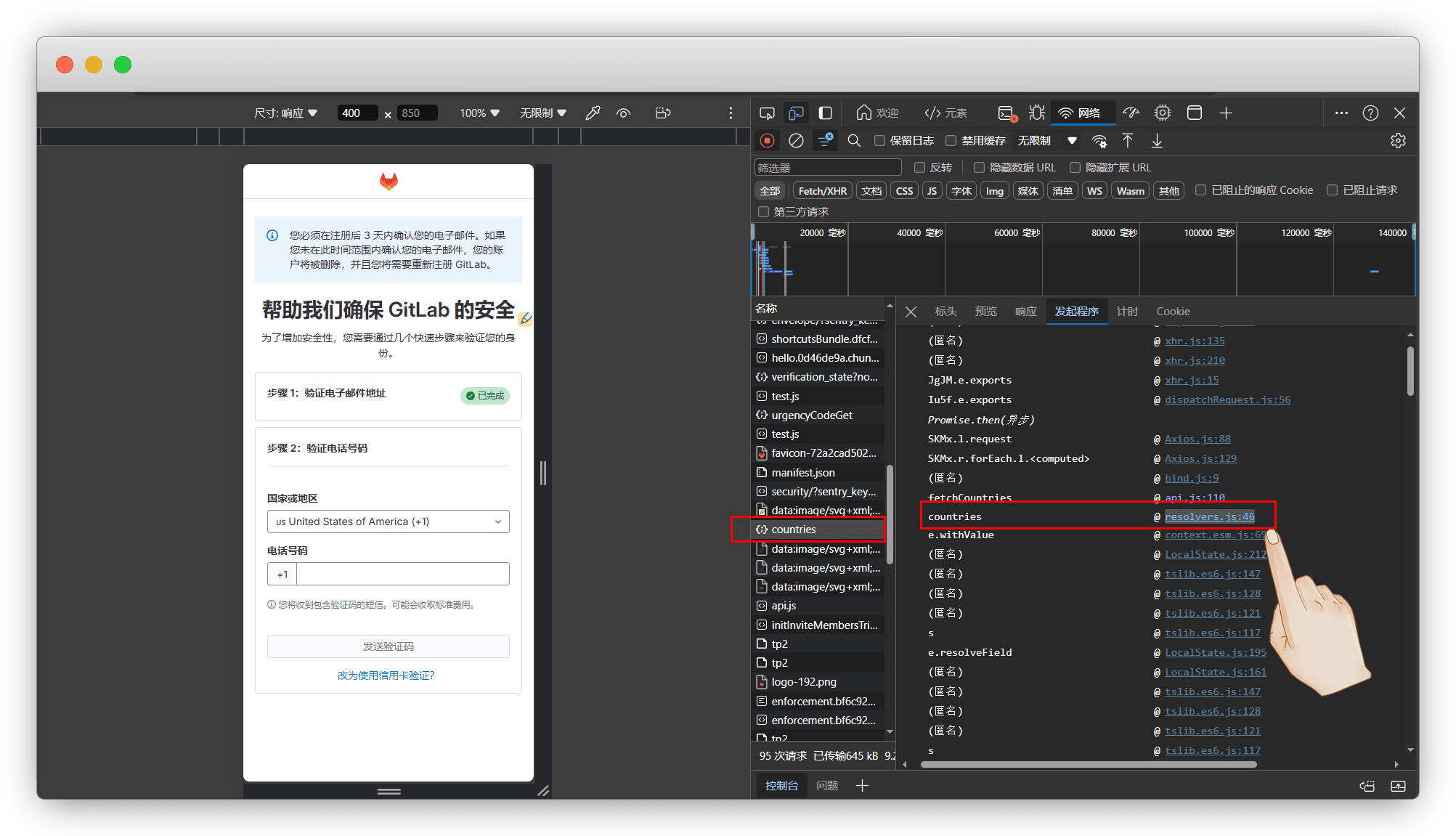The height and width of the screenshot is (836, 1456).
Task: Open the 无限制 throttling dropdown in Network toolbar
Action: 1046,141
